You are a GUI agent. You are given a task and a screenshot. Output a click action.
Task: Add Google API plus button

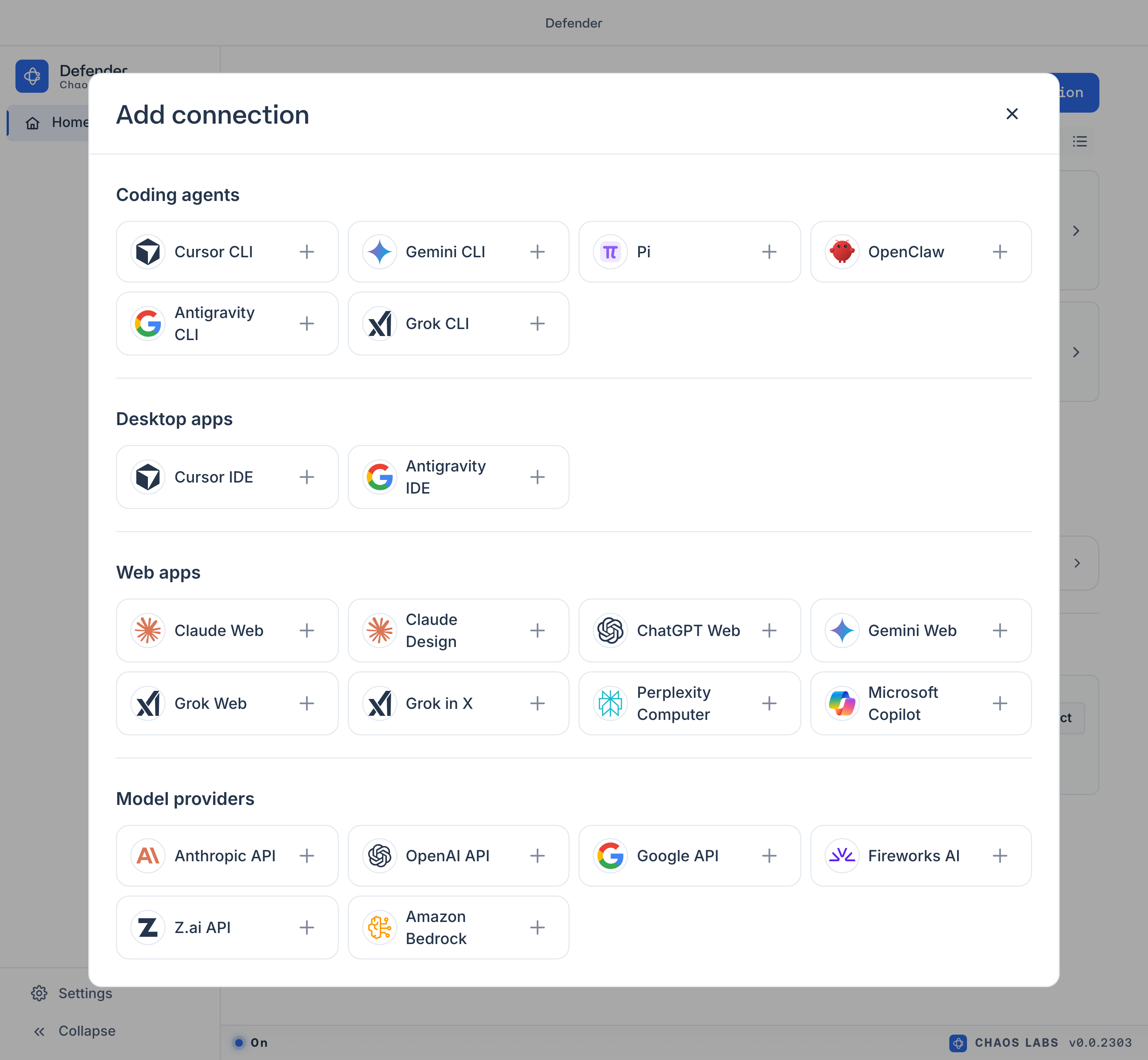(x=769, y=856)
